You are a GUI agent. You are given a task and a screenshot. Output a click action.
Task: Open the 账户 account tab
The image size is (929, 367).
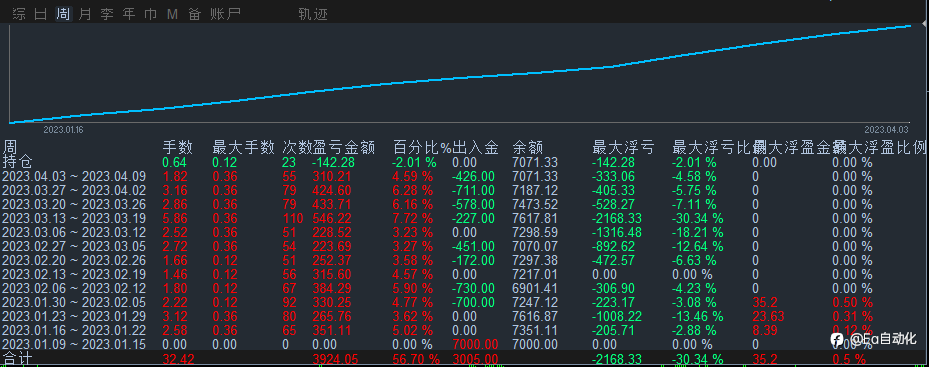pyautogui.click(x=226, y=14)
